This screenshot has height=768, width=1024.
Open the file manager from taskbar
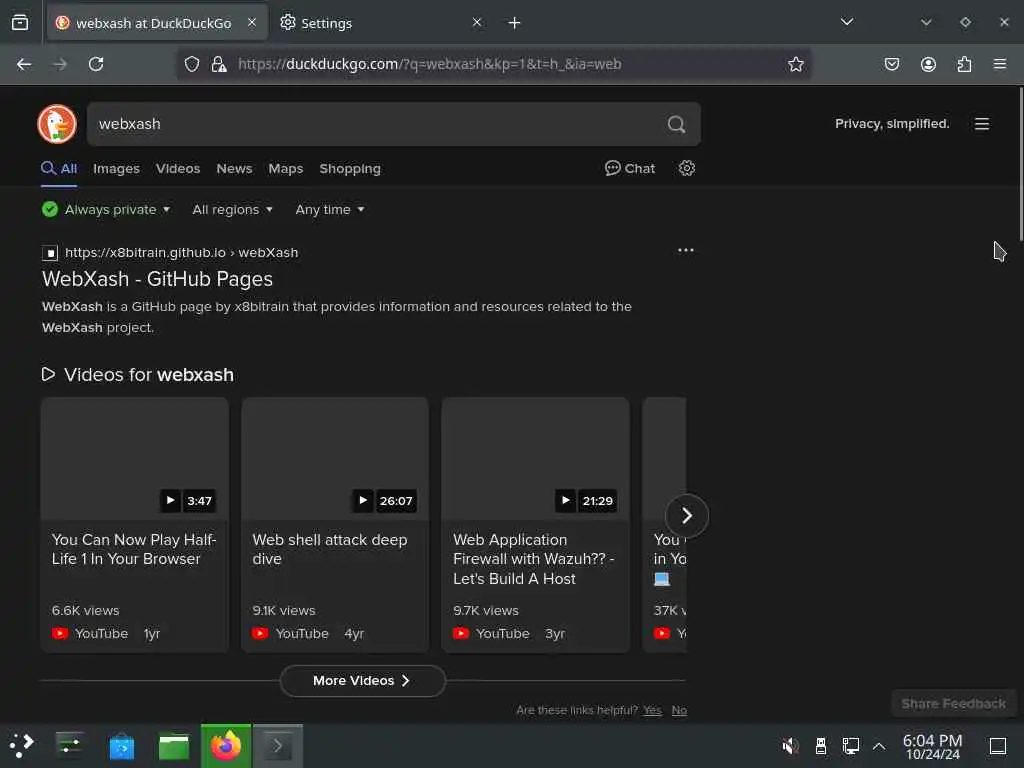174,745
